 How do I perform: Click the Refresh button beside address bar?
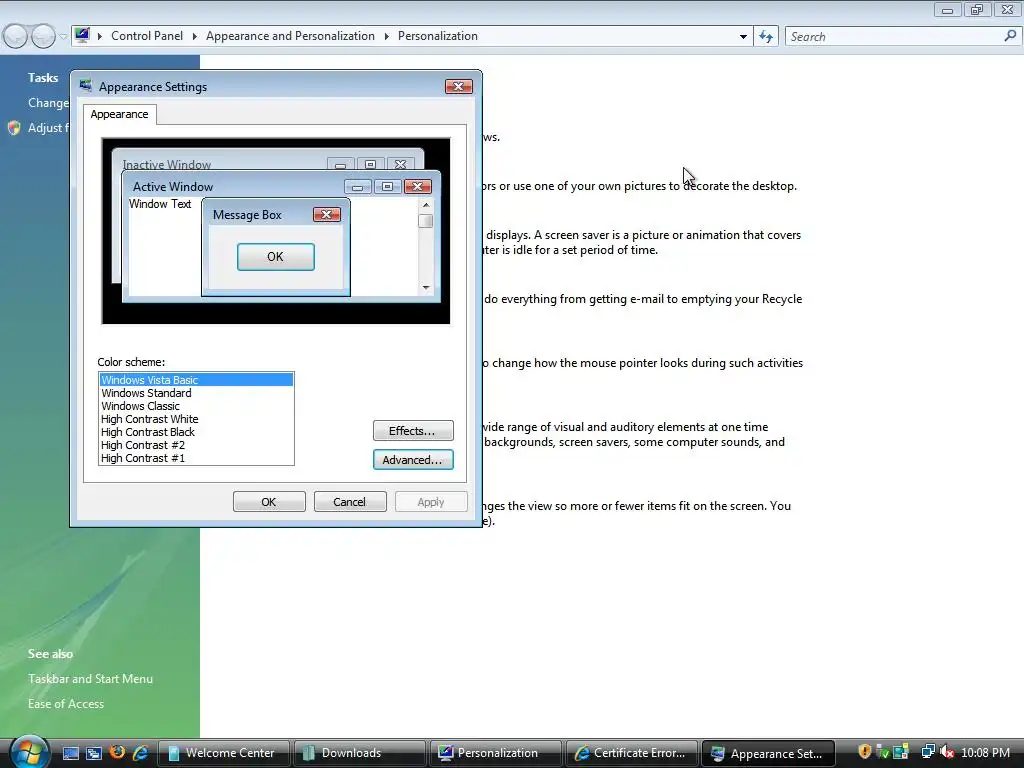pos(766,37)
